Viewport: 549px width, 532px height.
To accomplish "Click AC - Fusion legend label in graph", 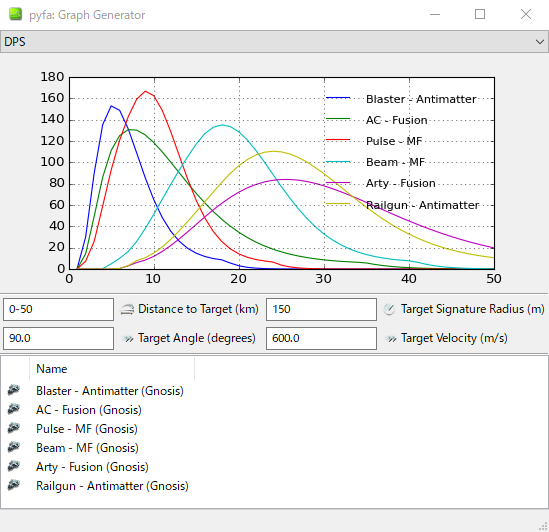I will click(x=397, y=120).
